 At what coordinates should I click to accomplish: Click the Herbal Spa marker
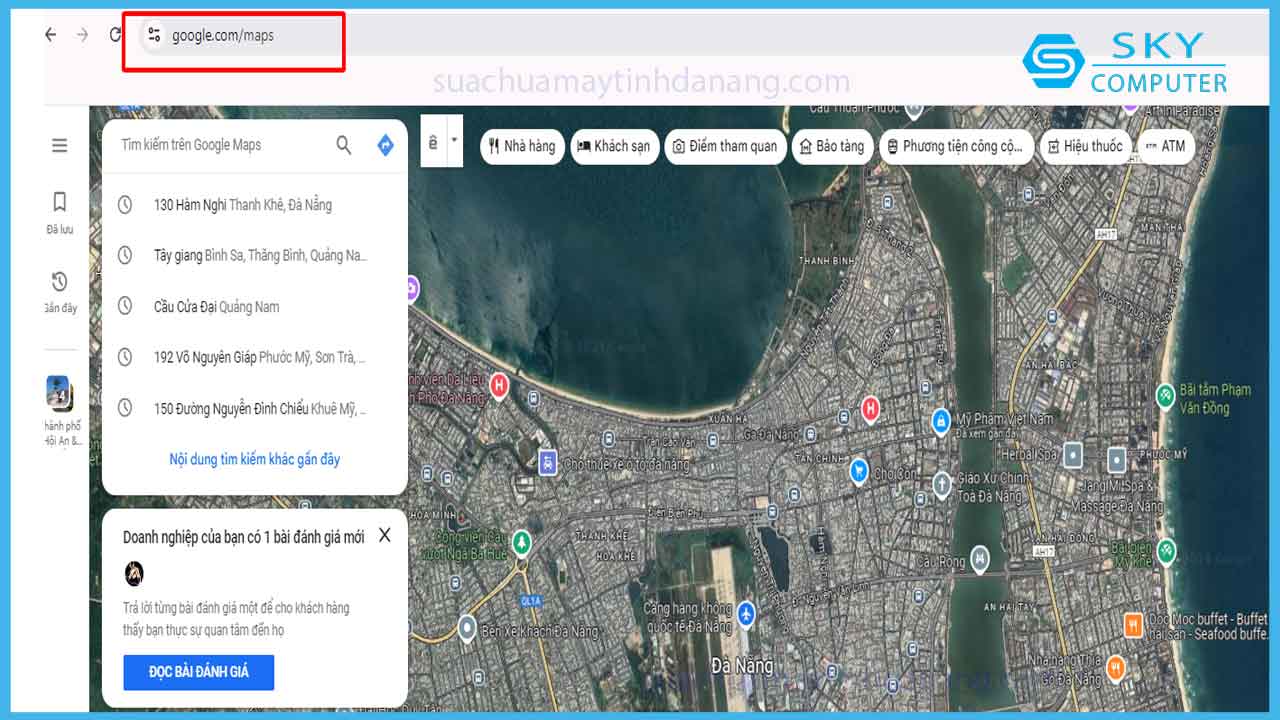click(1073, 455)
